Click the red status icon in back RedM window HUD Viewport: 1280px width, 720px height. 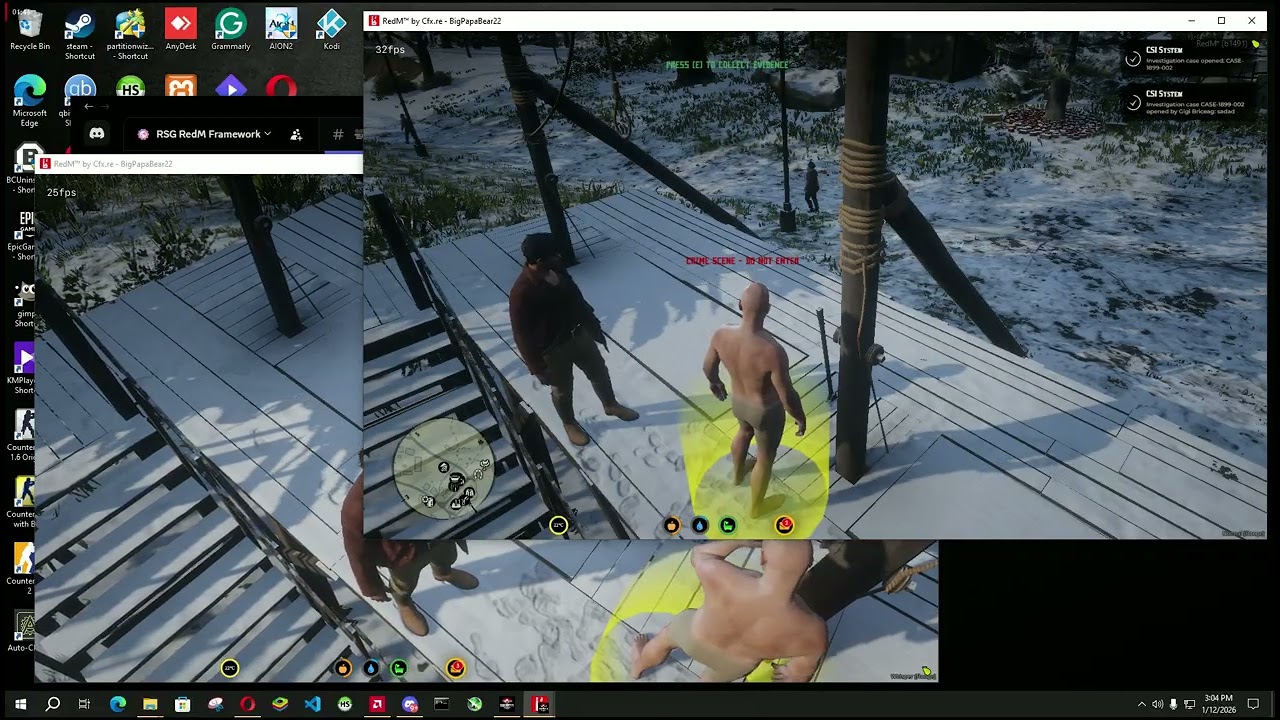pyautogui.click(x=456, y=668)
